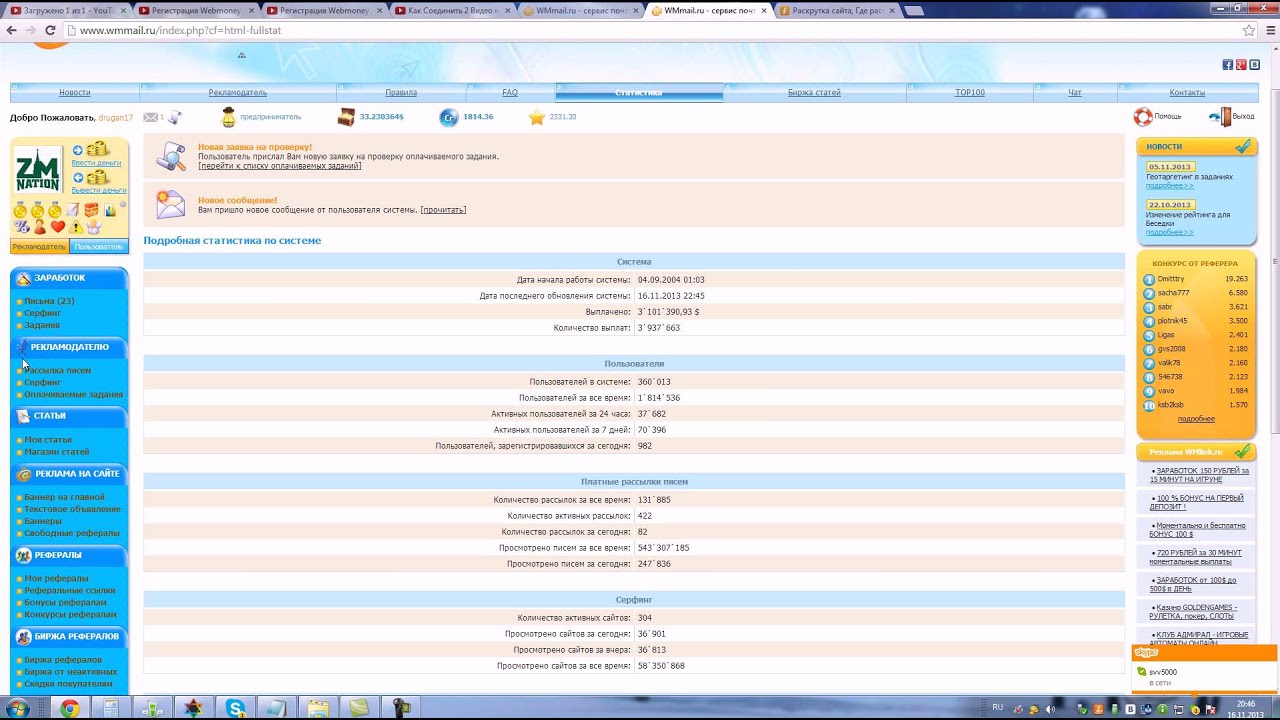
Task: Click the Google Plus share icon
Action: point(1241,65)
